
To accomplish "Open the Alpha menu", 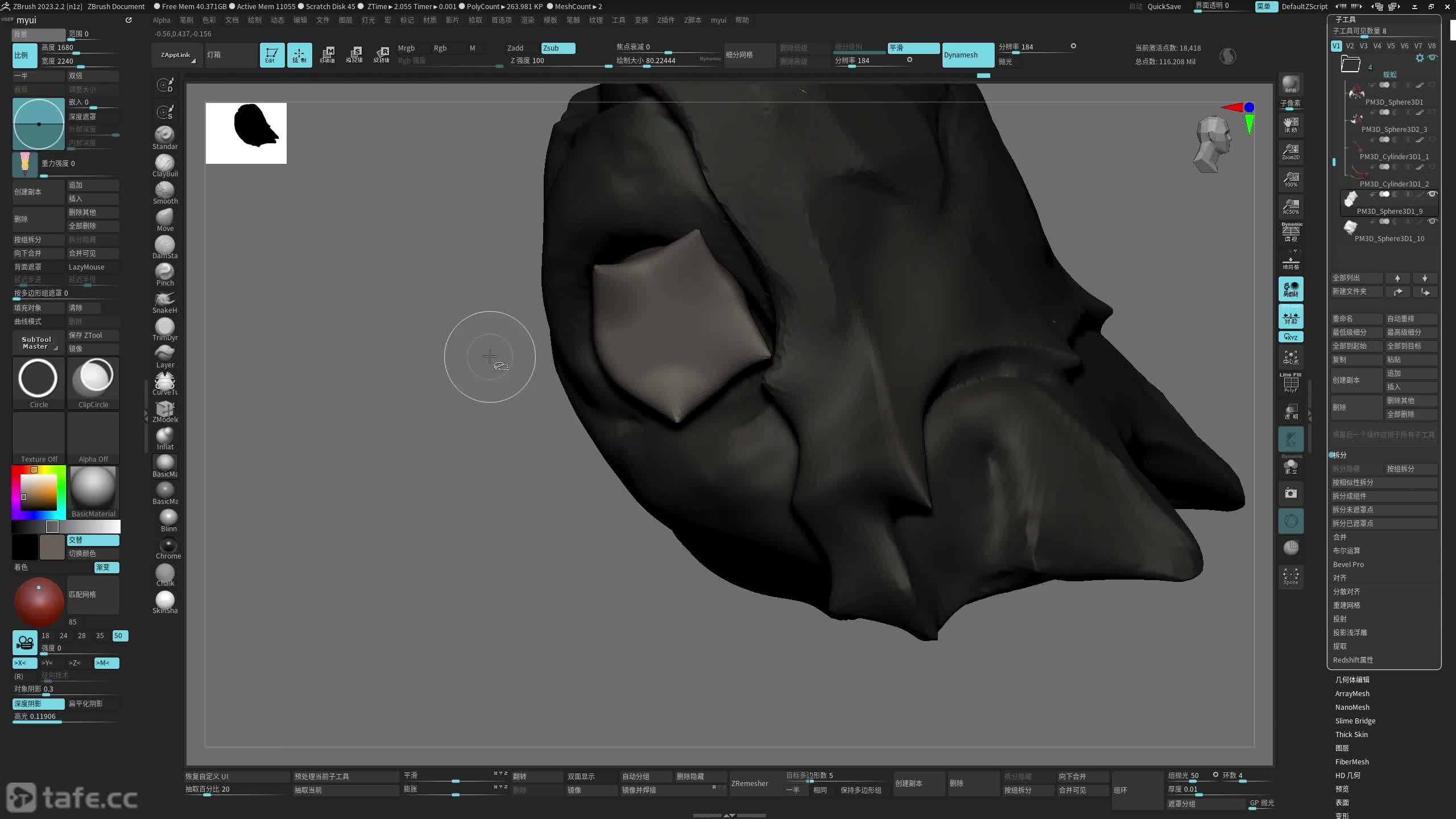I will coord(162,20).
